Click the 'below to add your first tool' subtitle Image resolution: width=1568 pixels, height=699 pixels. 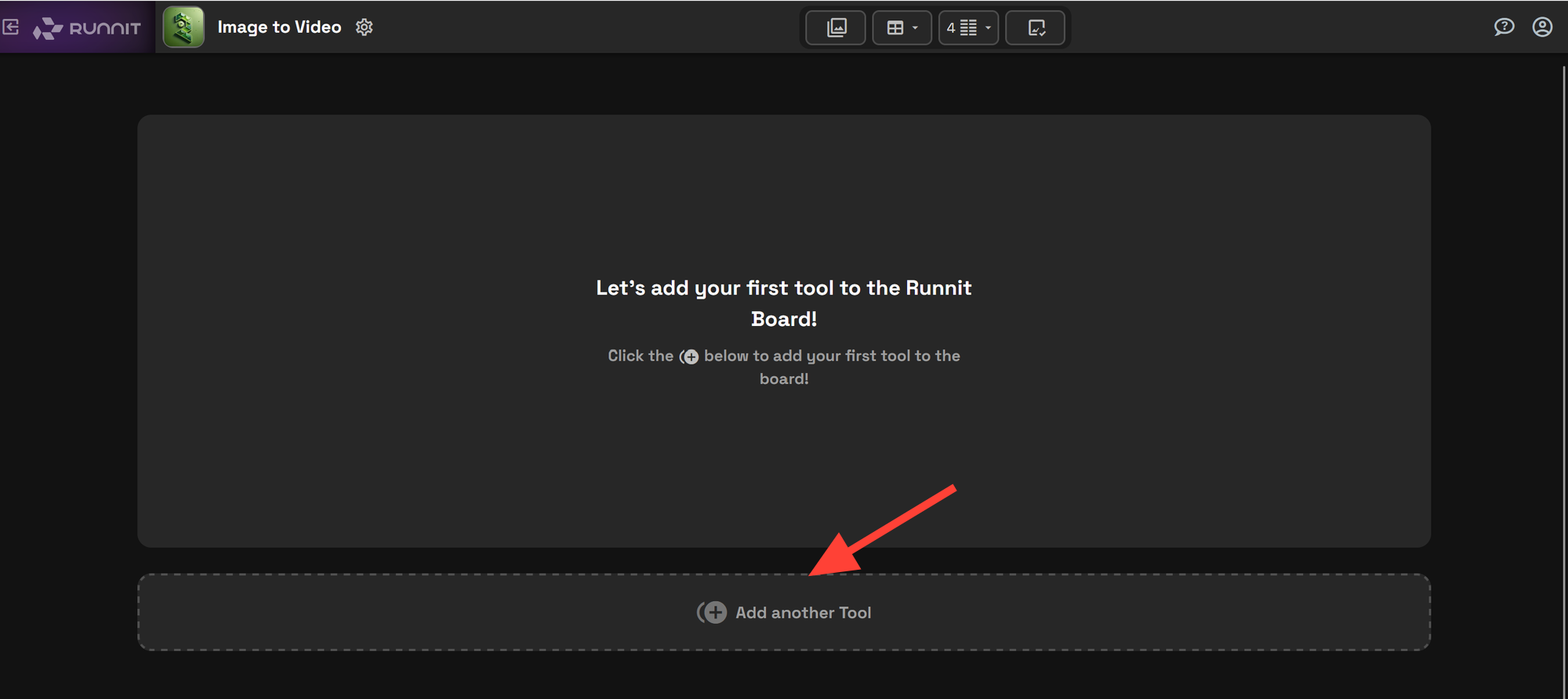[x=784, y=367]
